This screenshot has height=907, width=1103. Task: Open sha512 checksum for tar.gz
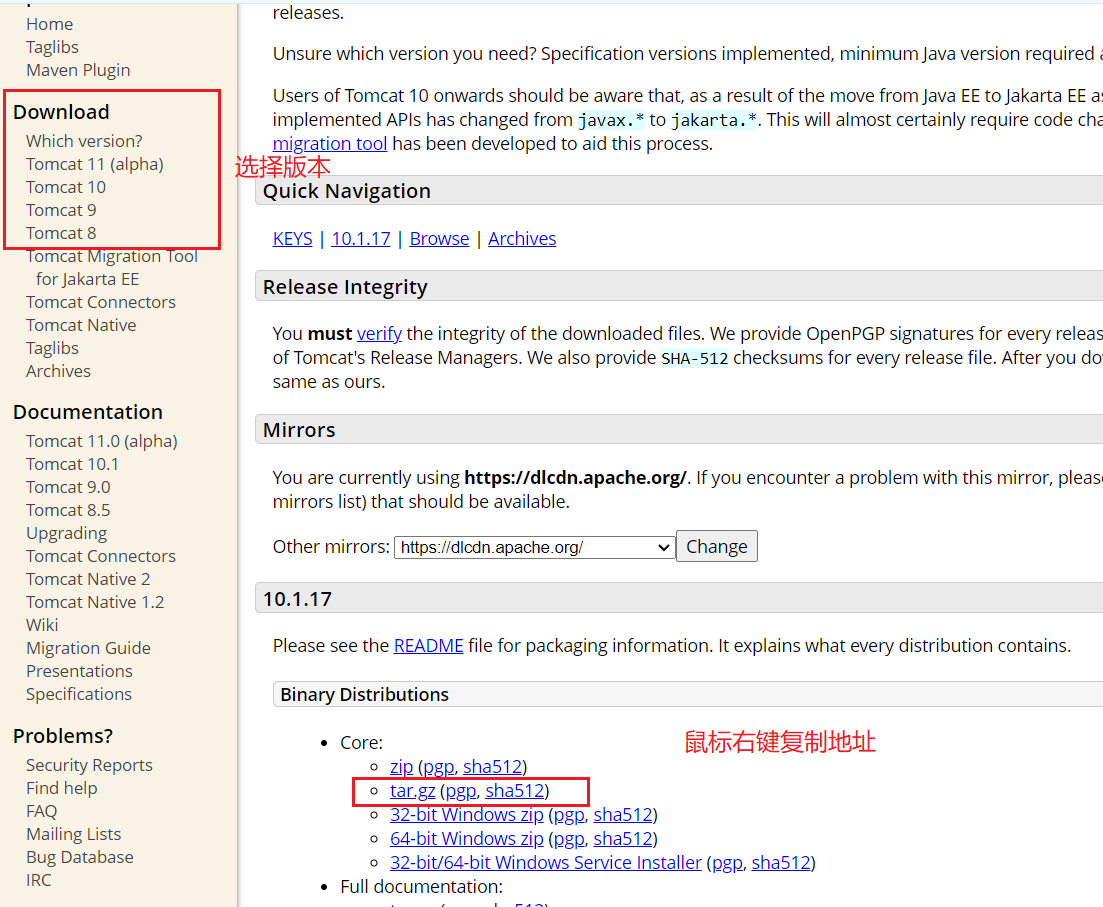click(515, 791)
